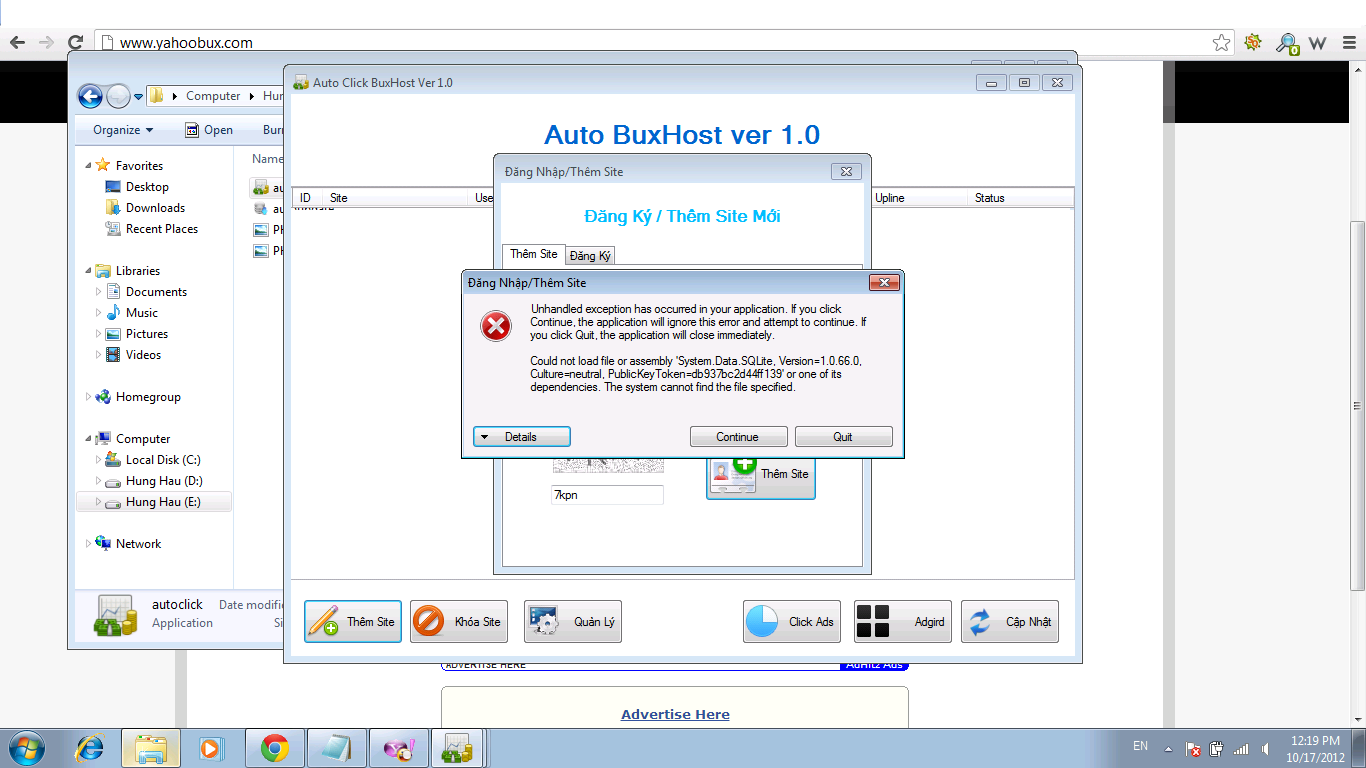Open Yahoo Messenger from the taskbar
The image size is (1366, 768).
click(399, 748)
